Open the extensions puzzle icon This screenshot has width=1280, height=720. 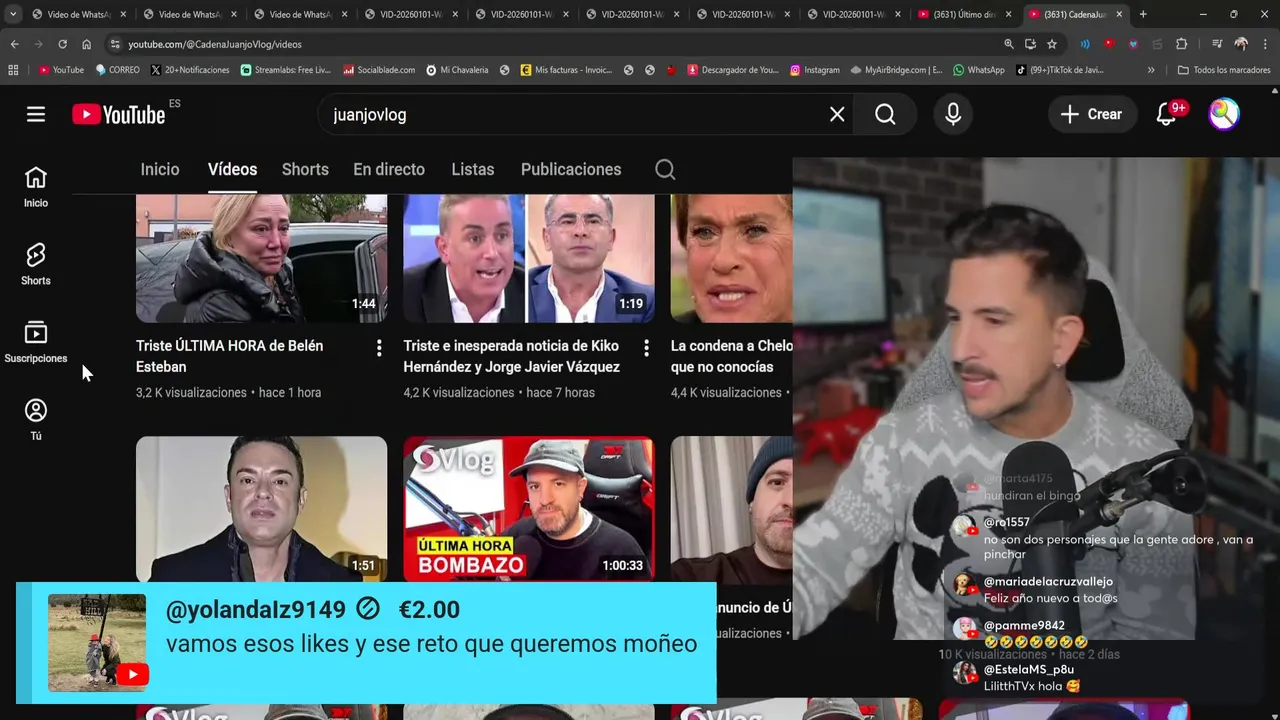click(x=1181, y=44)
